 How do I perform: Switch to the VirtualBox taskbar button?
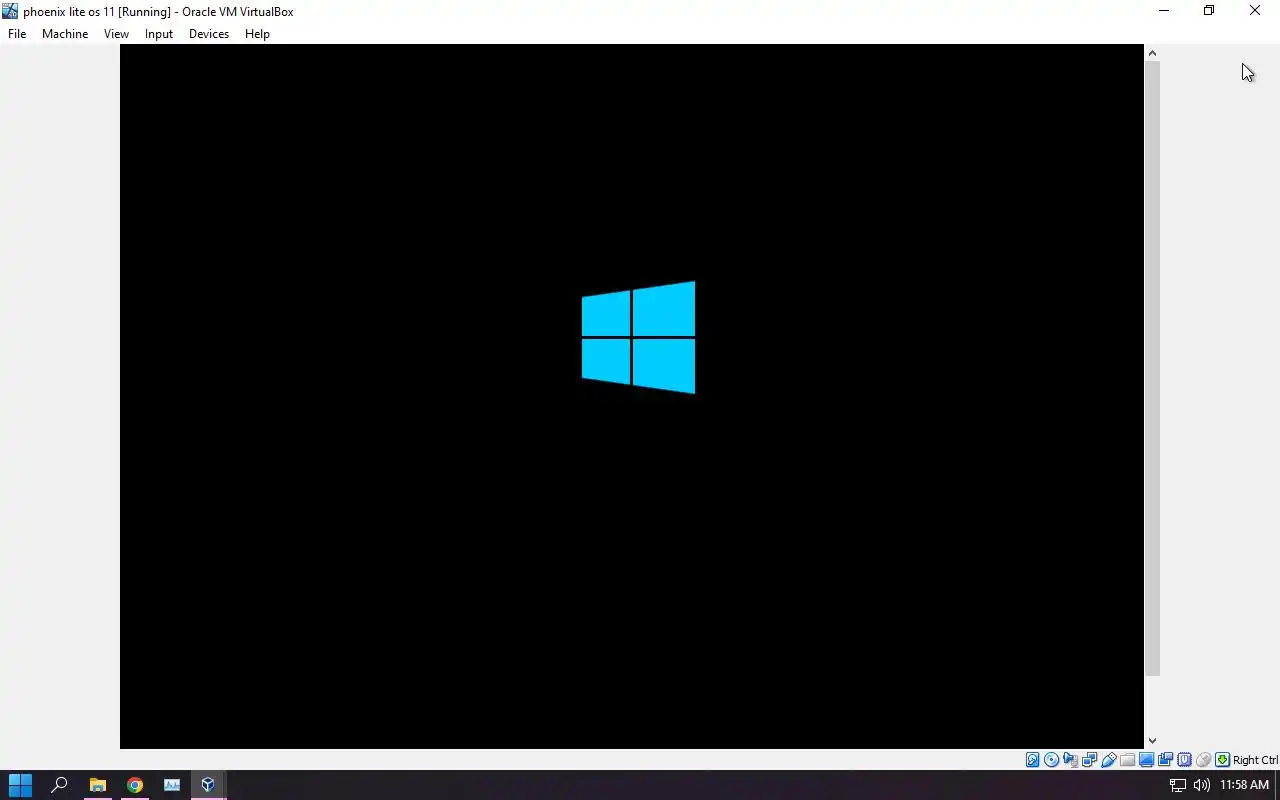[208, 785]
